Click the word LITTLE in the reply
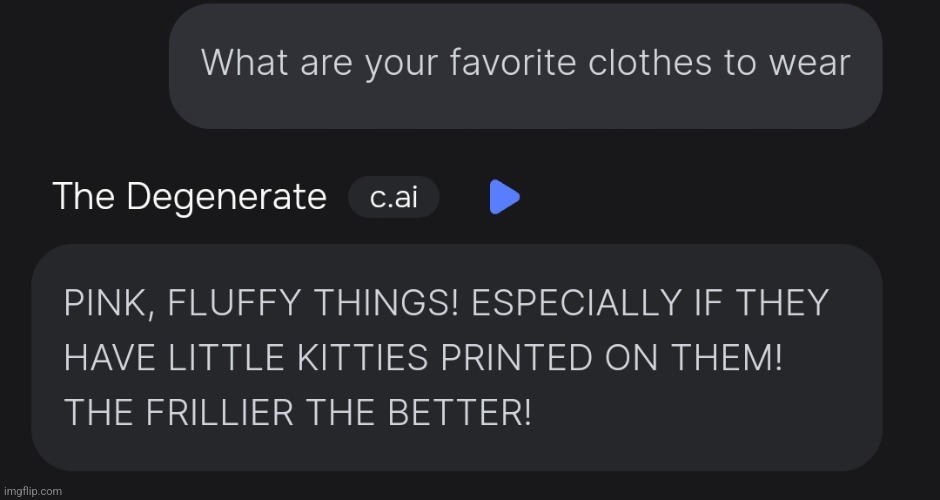The height and width of the screenshot is (500, 940). pos(225,358)
